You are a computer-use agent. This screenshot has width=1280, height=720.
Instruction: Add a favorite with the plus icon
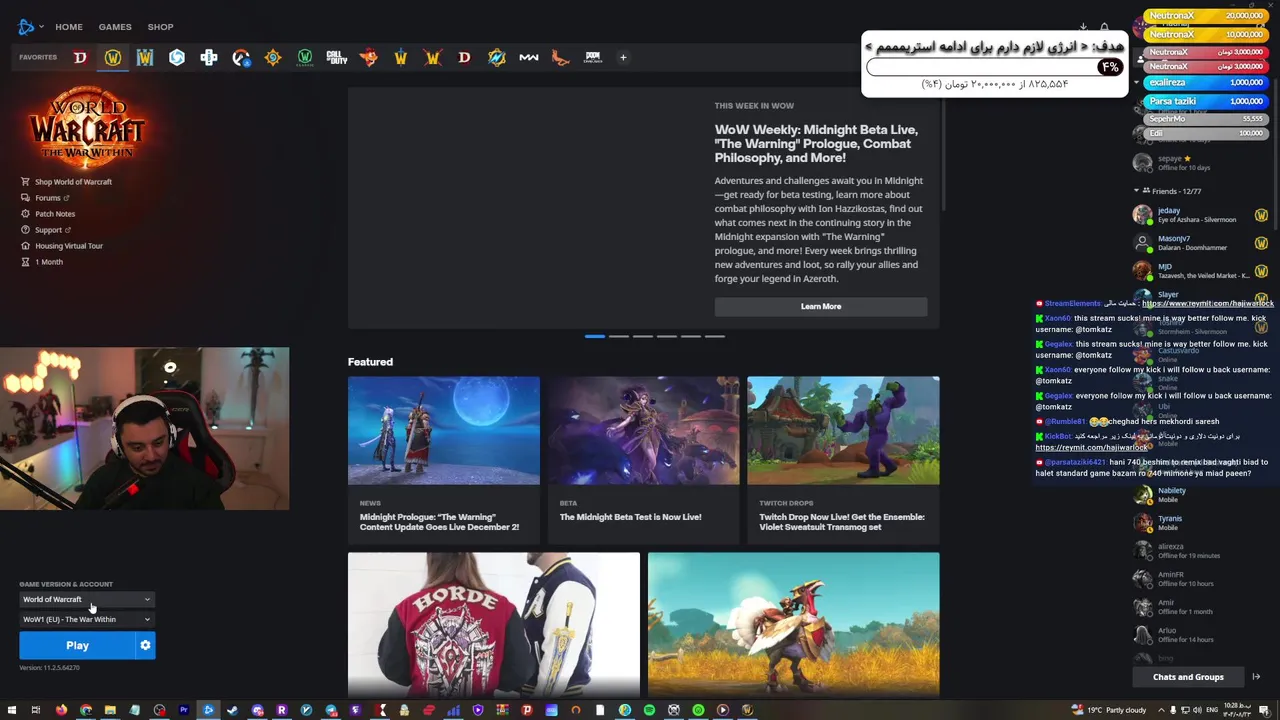[623, 58]
